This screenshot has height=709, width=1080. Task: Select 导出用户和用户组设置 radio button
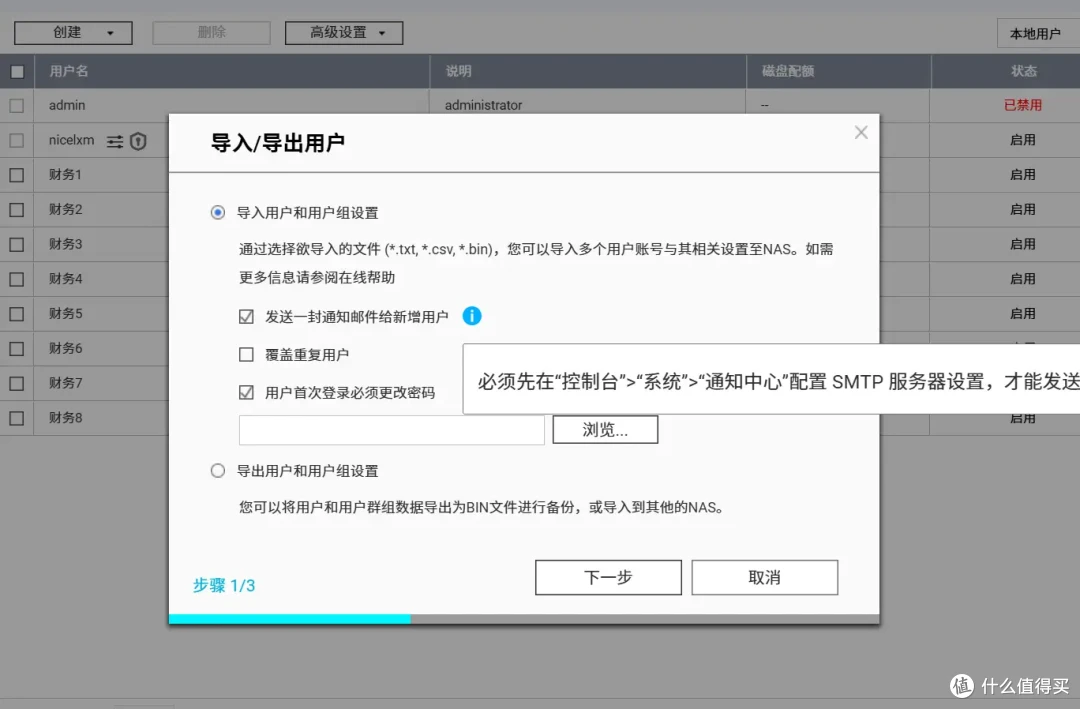click(x=218, y=471)
